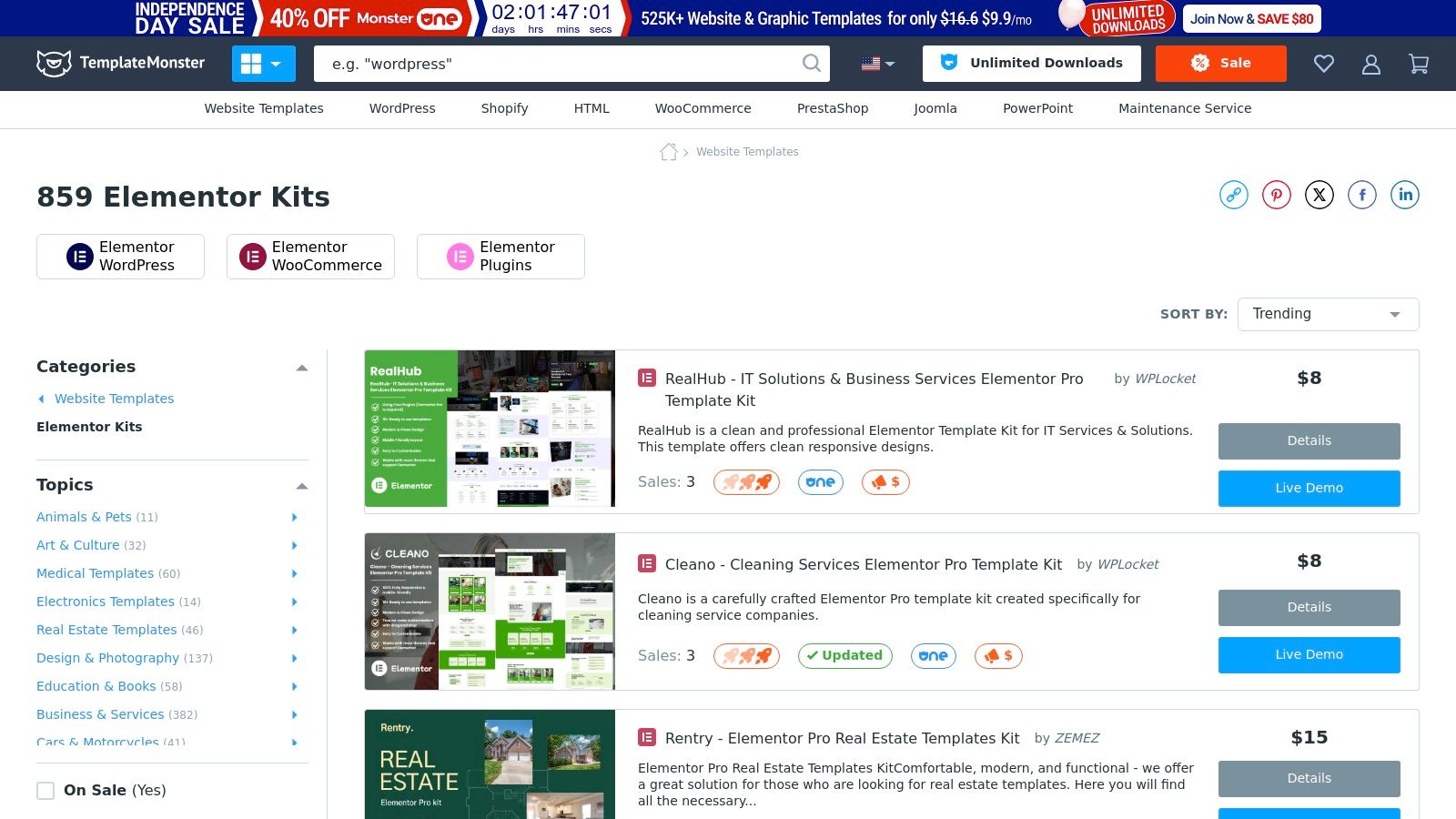Screen dimensions: 1456x819
Task: Open WooCommerce menu item
Action: pyautogui.click(x=703, y=108)
